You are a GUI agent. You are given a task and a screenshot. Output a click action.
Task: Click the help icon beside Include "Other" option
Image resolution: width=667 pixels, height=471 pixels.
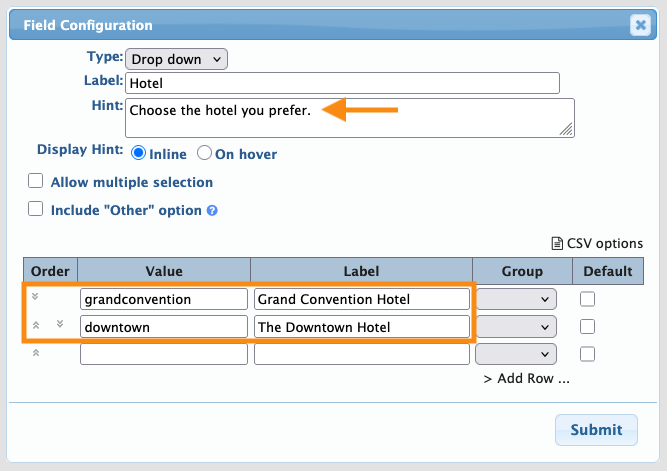click(212, 211)
